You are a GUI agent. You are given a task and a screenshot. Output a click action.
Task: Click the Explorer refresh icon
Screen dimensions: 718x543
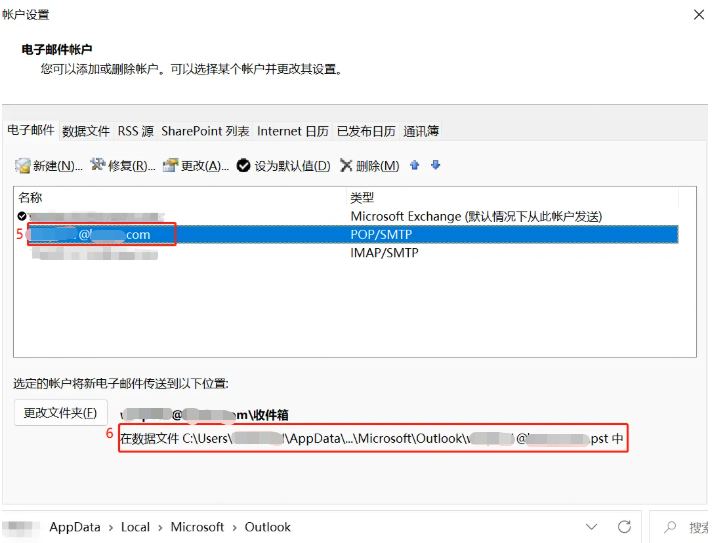click(624, 527)
